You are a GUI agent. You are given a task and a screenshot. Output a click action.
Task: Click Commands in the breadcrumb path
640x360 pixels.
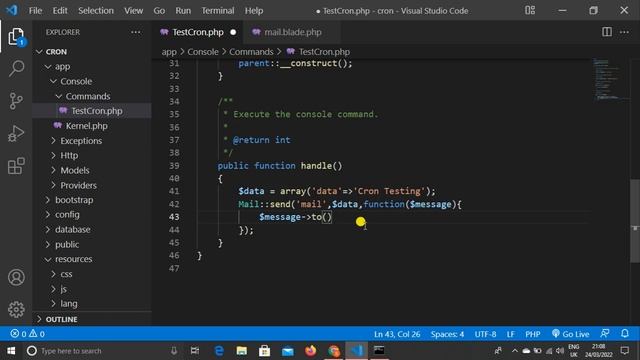pyautogui.click(x=251, y=52)
